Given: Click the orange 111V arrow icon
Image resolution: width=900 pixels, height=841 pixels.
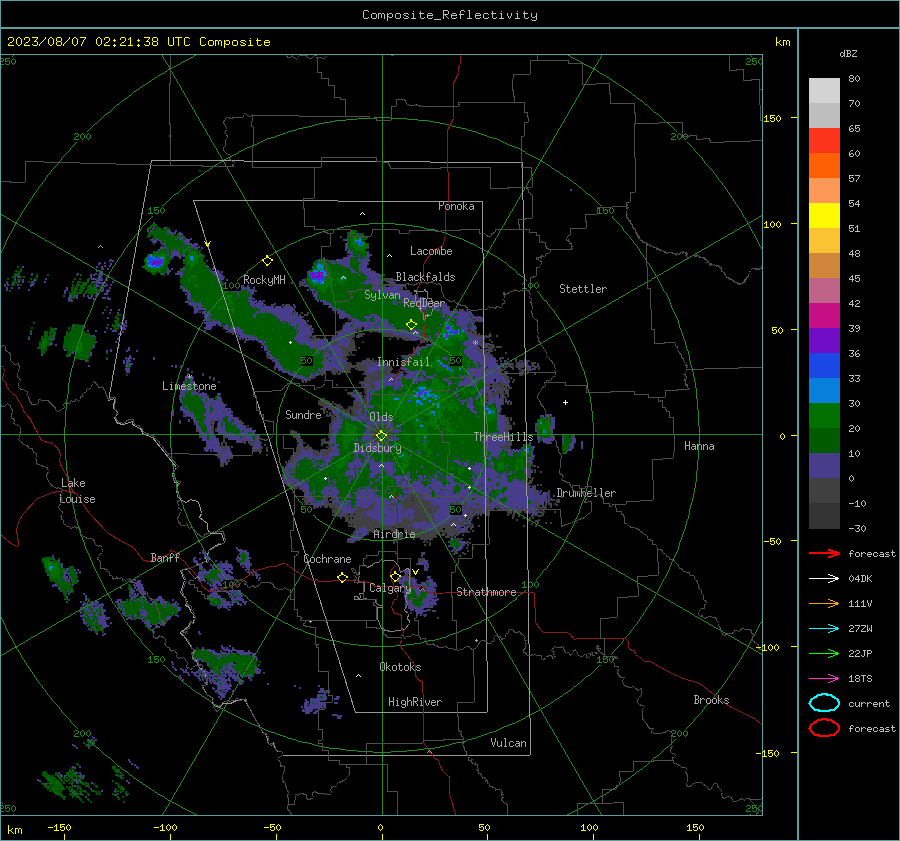Looking at the screenshot, I should [824, 603].
